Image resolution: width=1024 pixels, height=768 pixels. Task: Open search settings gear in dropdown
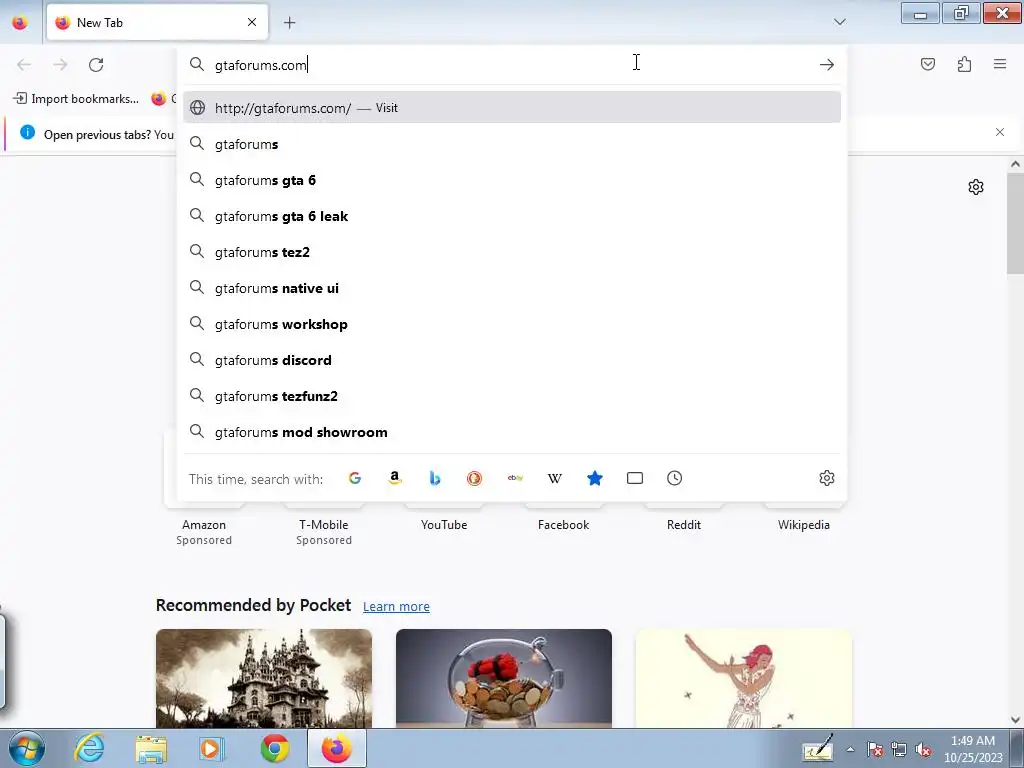pyautogui.click(x=827, y=478)
